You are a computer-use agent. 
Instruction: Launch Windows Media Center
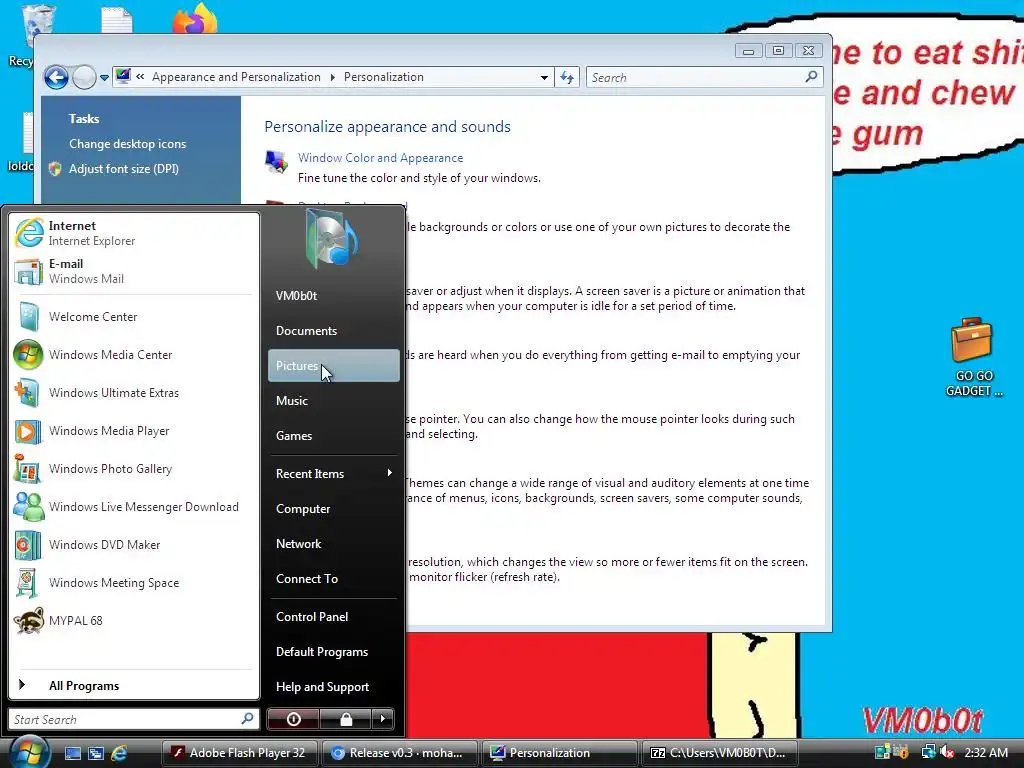pyautogui.click(x=133, y=355)
